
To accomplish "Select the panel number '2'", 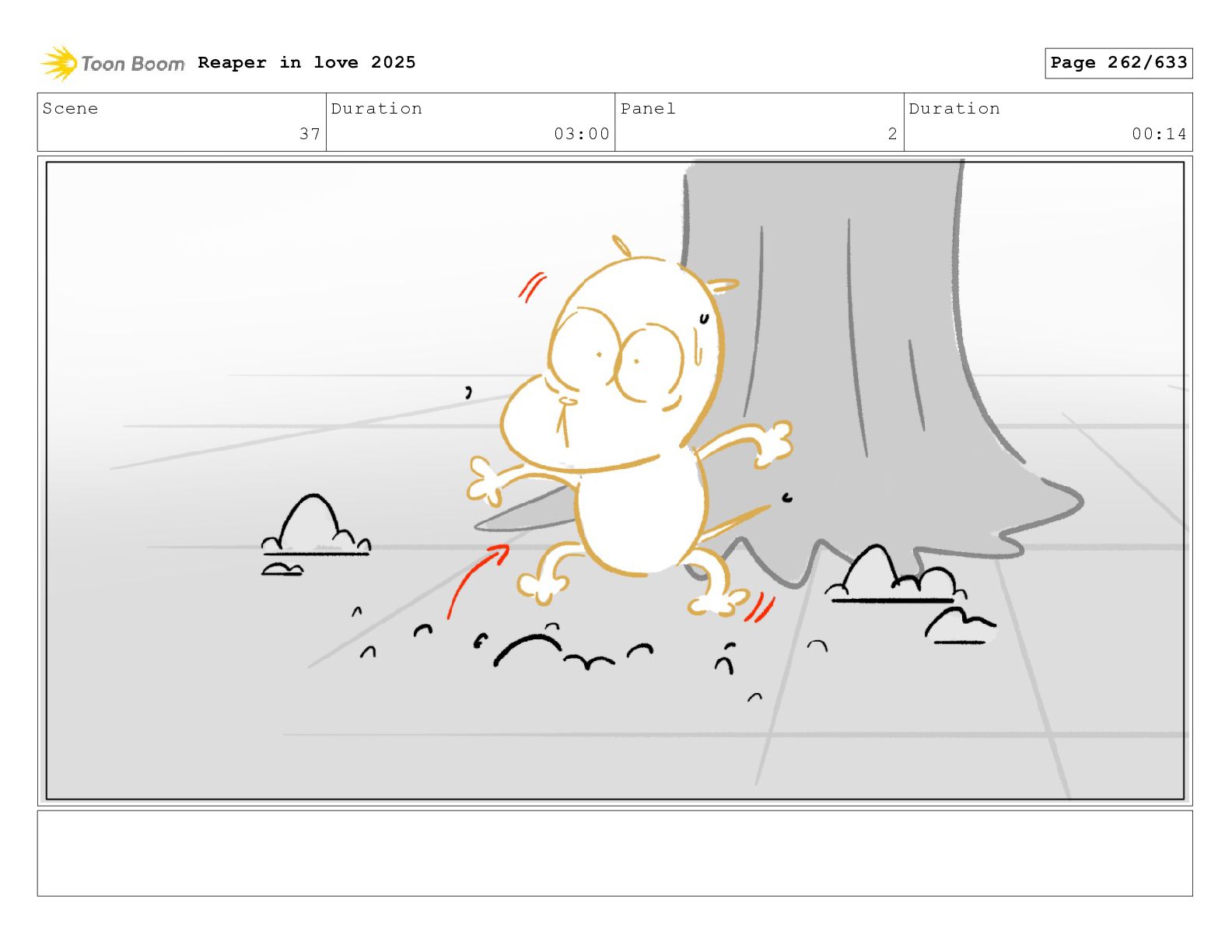I will (x=893, y=134).
